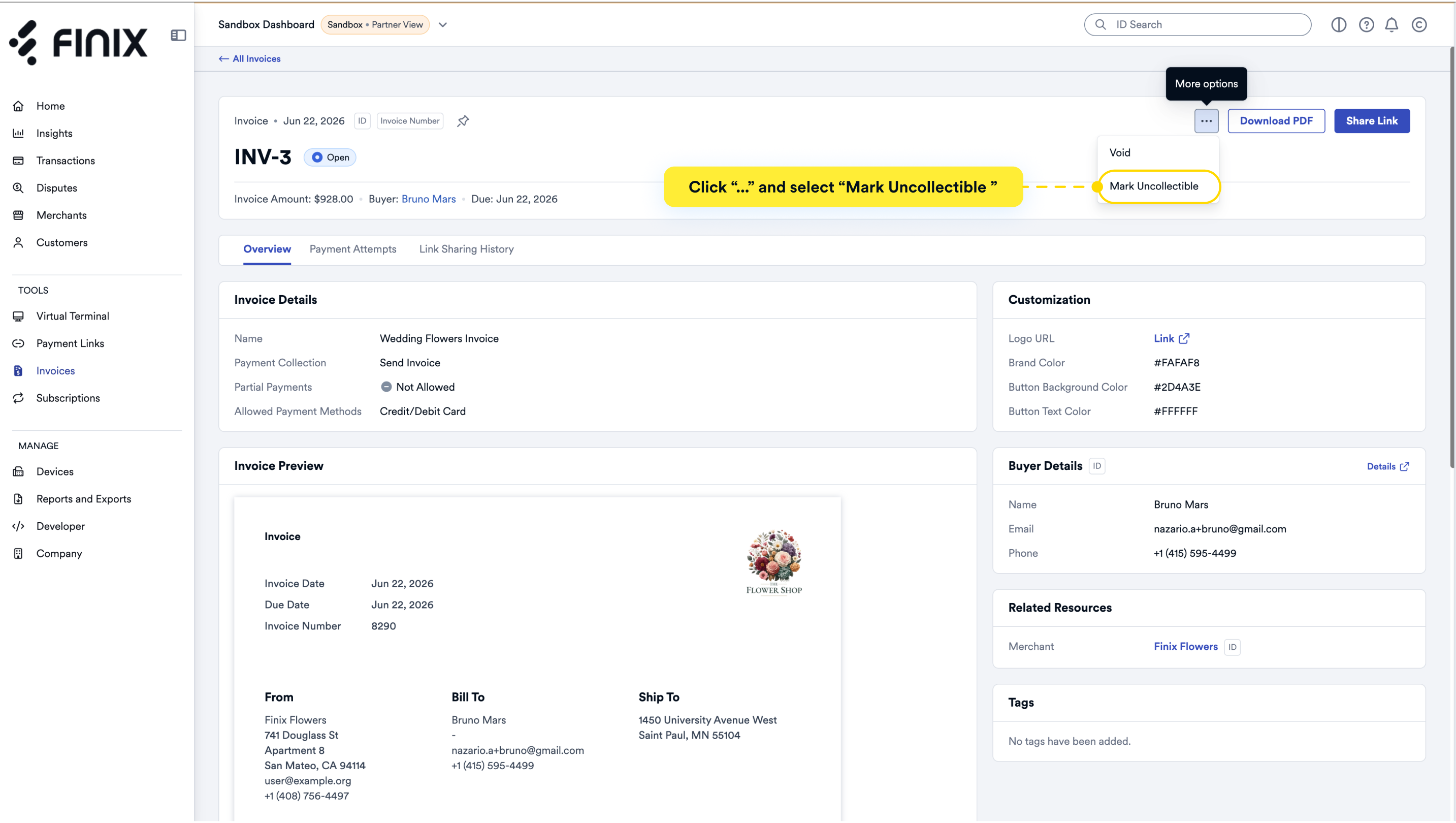Open the notifications bell
1456x823 pixels.
click(1391, 25)
